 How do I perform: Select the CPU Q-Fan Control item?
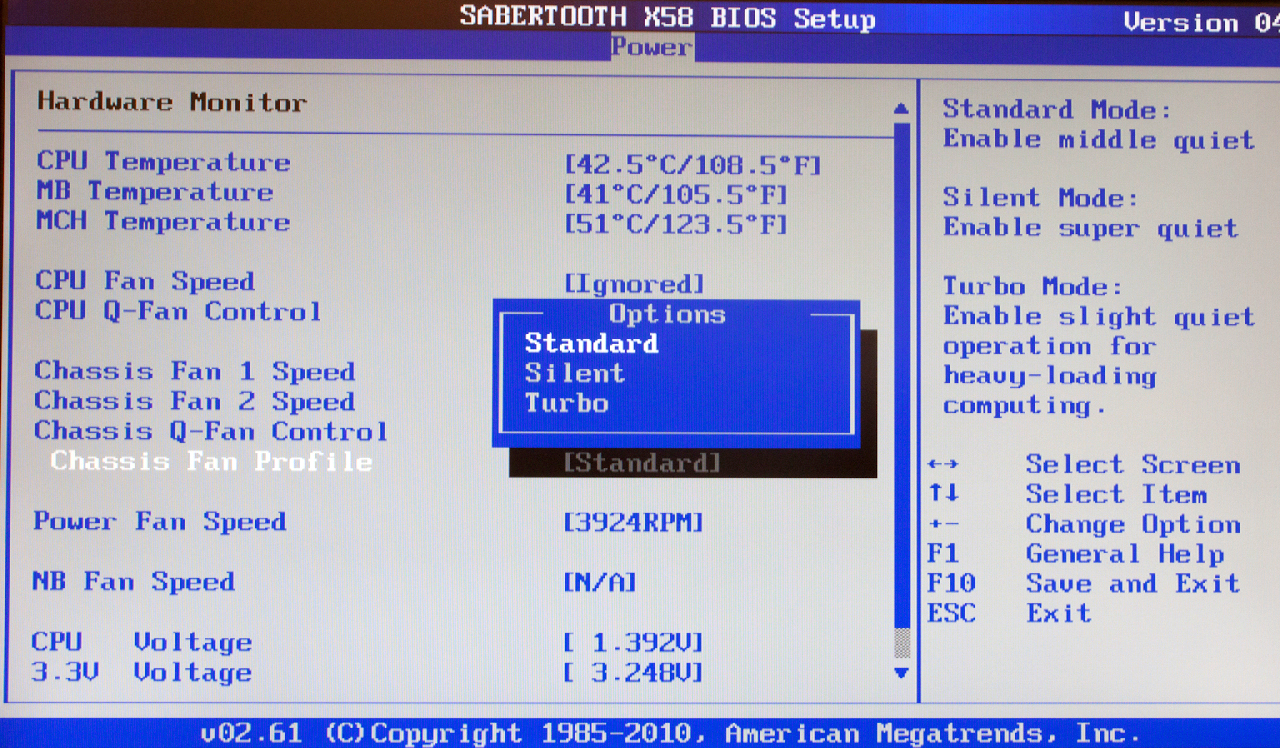tap(178, 311)
